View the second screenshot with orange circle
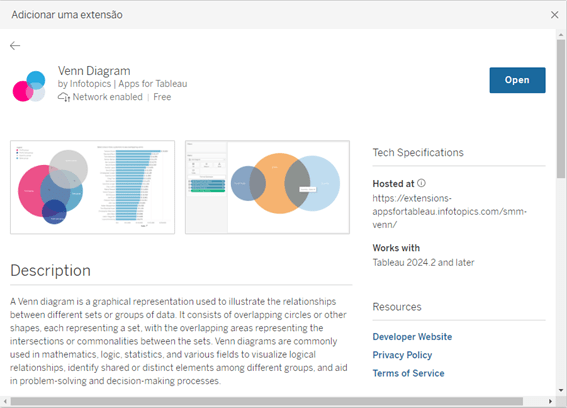 pyautogui.click(x=267, y=187)
